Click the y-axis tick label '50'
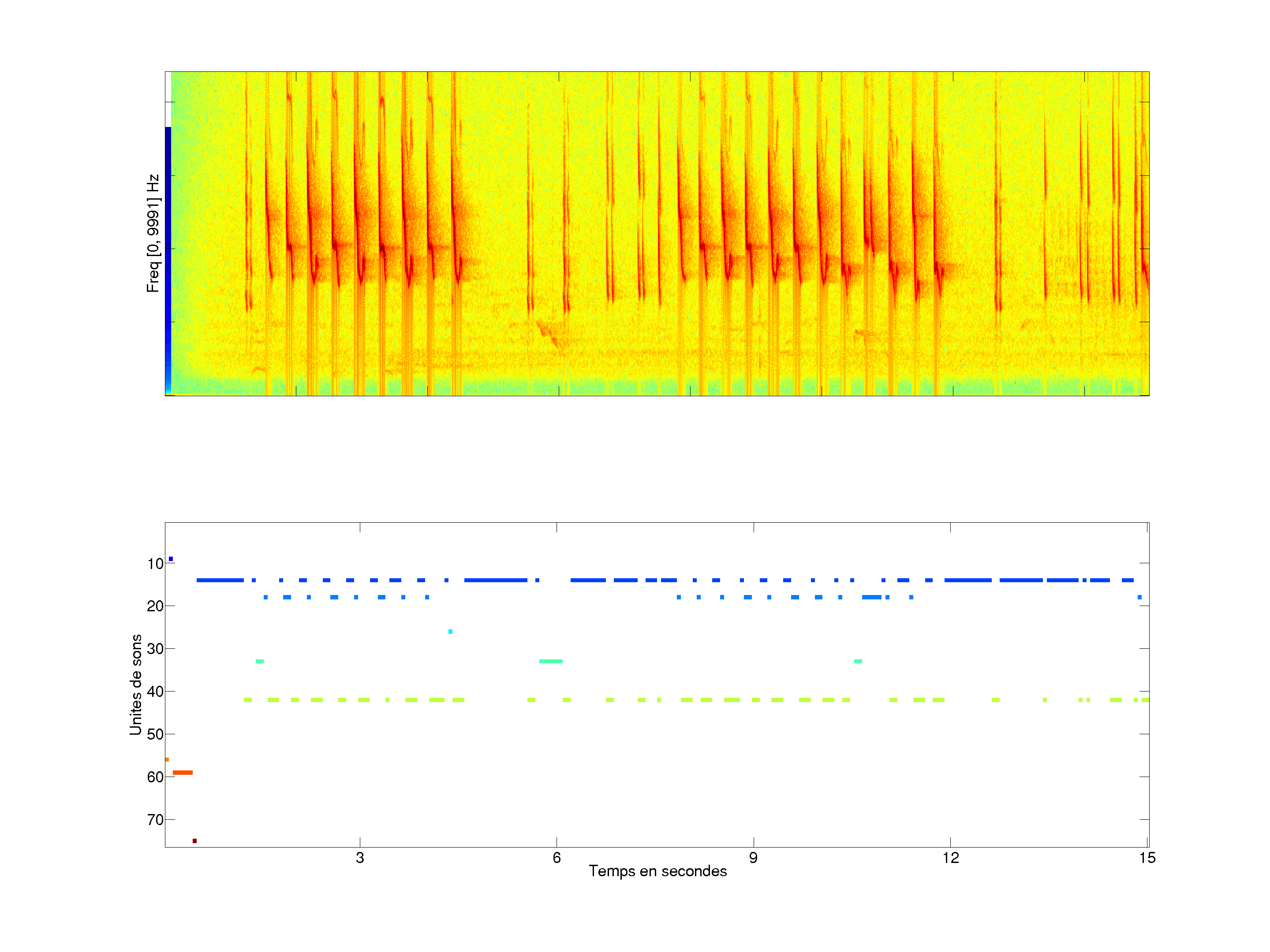Image resolution: width=1270 pixels, height=952 pixels. pyautogui.click(x=155, y=735)
